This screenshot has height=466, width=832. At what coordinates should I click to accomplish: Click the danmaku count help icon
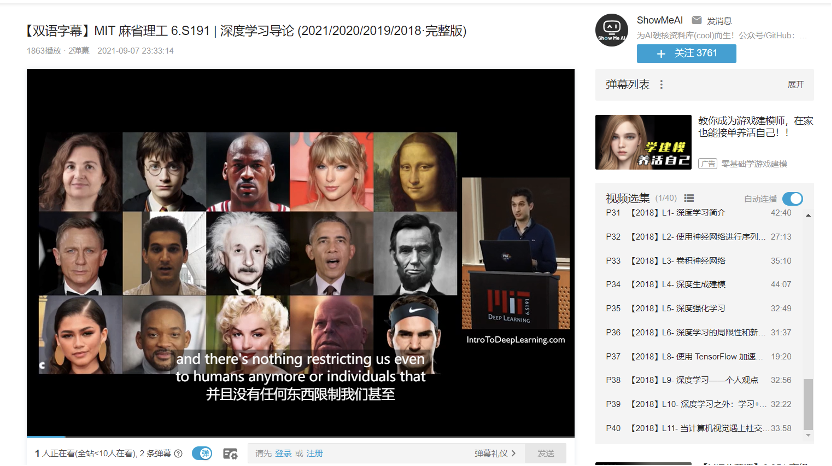tap(178, 453)
